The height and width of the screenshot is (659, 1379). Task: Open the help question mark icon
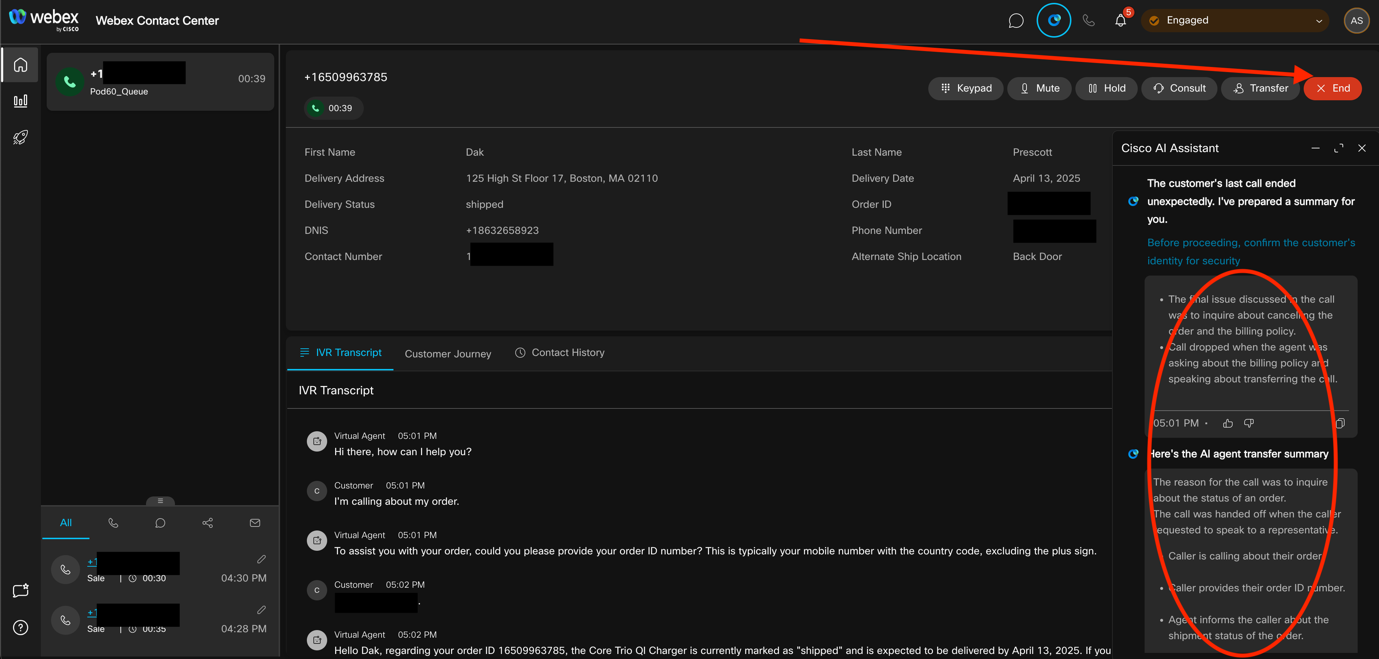[x=20, y=628]
